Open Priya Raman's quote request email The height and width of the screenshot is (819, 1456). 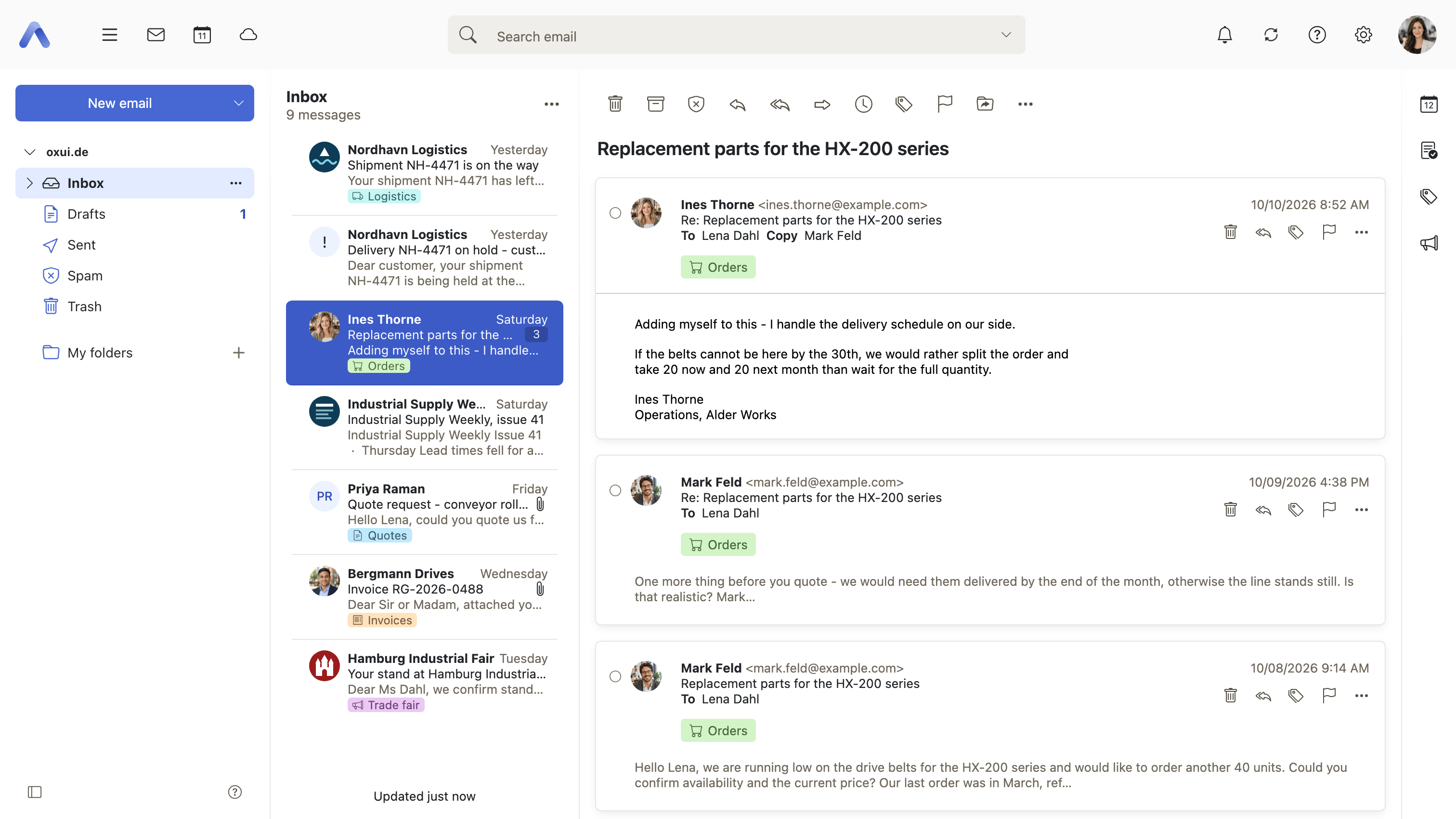pos(425,512)
